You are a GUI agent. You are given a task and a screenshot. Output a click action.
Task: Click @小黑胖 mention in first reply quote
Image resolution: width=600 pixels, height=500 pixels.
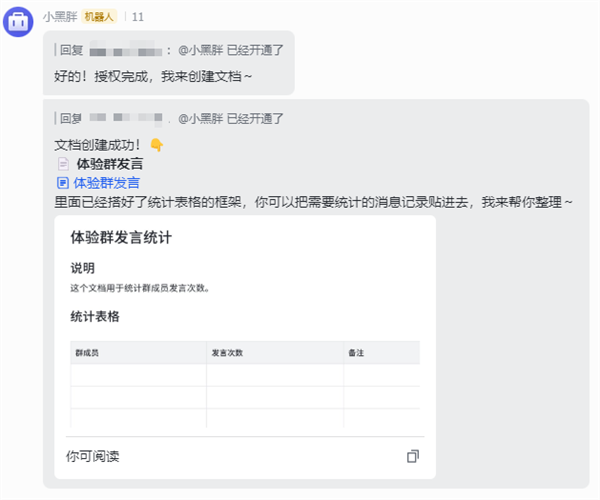click(x=201, y=49)
